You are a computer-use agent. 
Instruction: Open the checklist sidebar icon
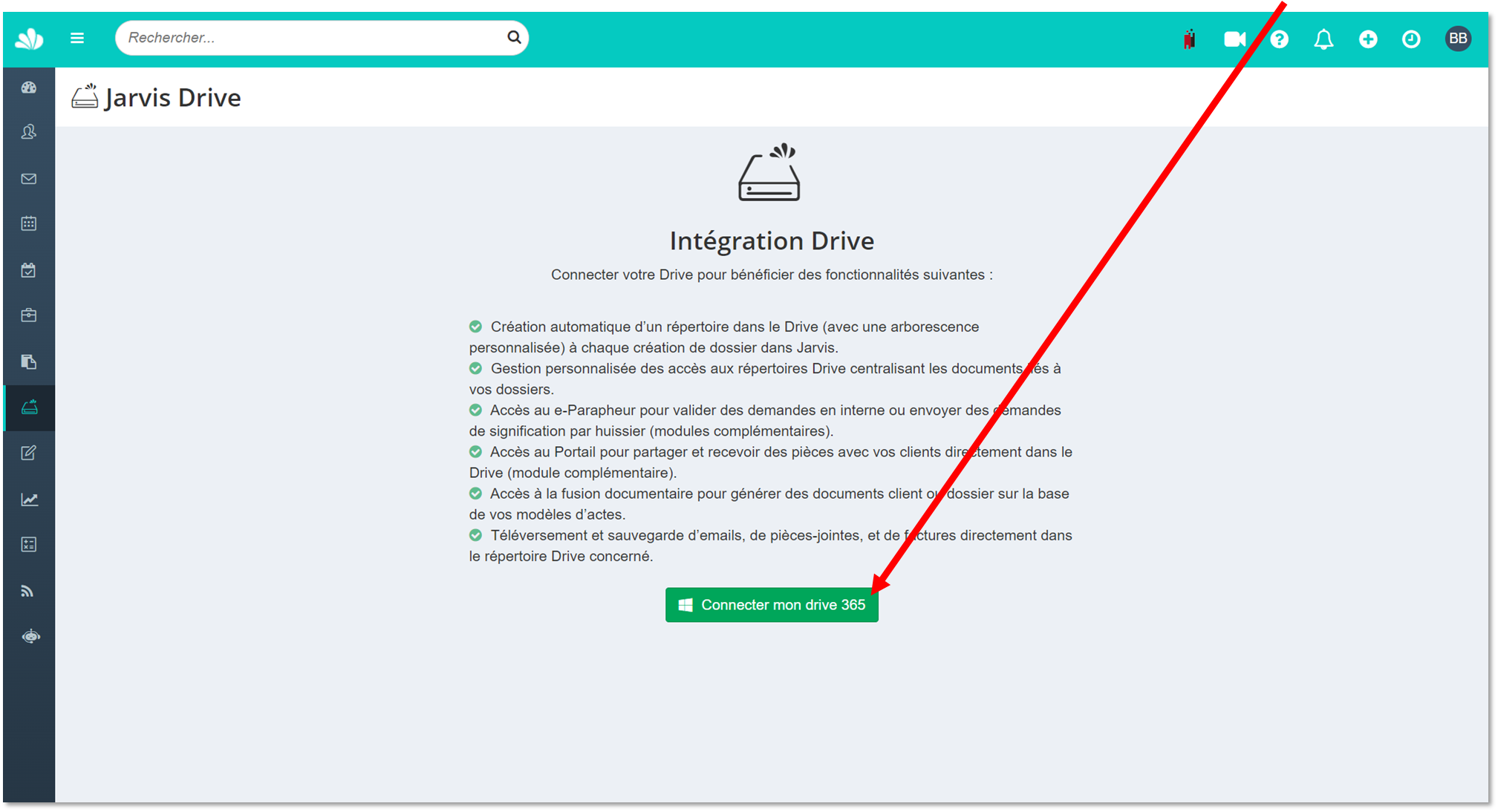point(29,545)
